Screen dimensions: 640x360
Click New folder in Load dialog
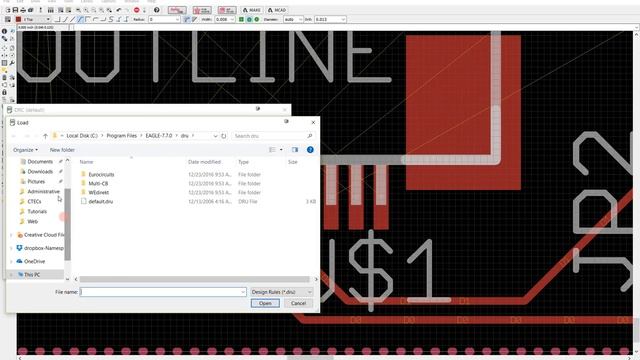coord(62,150)
